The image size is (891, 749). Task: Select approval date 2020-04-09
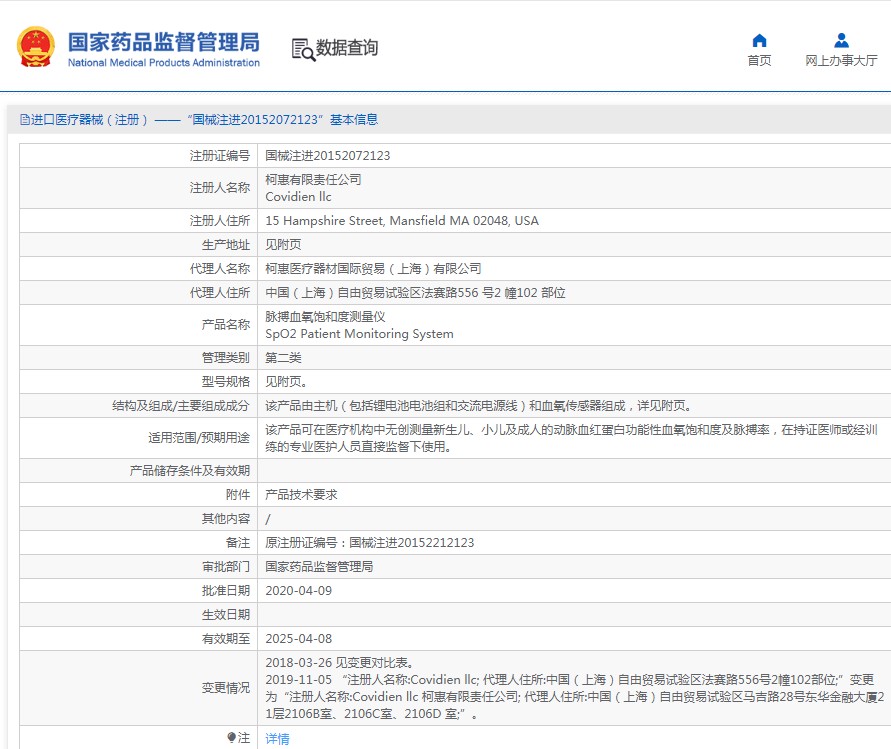(x=299, y=590)
